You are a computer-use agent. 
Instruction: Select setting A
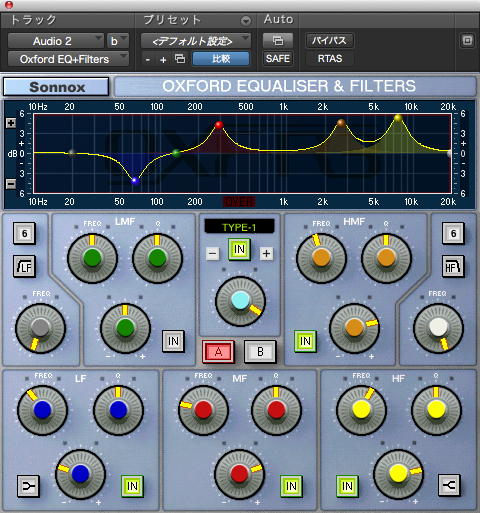click(218, 352)
